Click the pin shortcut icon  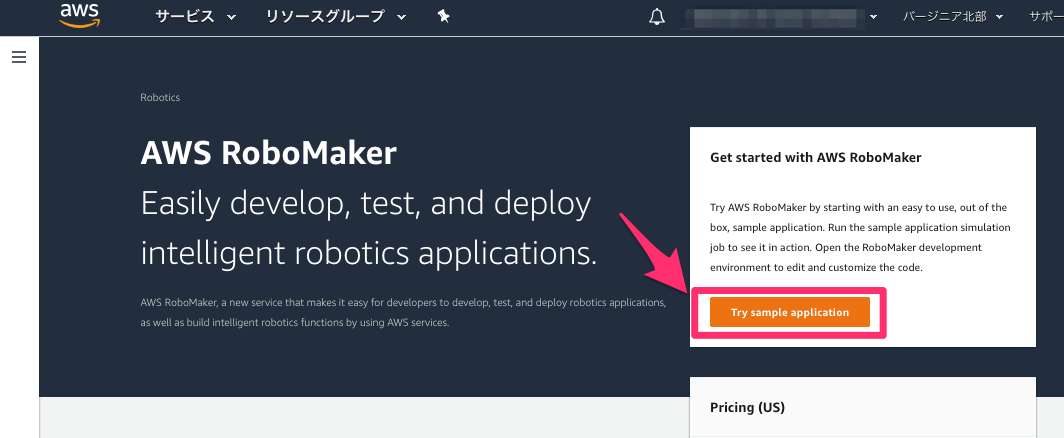[x=443, y=17]
